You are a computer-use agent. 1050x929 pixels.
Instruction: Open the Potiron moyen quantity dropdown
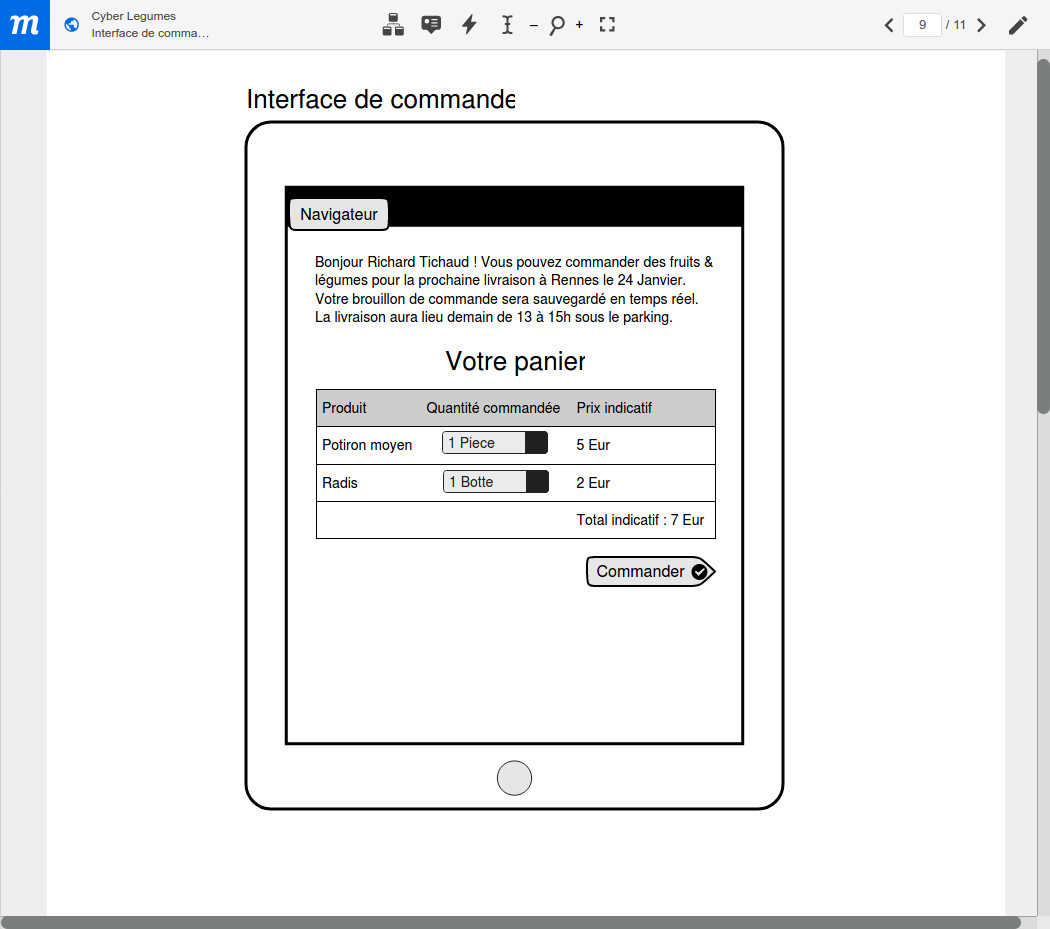point(495,443)
